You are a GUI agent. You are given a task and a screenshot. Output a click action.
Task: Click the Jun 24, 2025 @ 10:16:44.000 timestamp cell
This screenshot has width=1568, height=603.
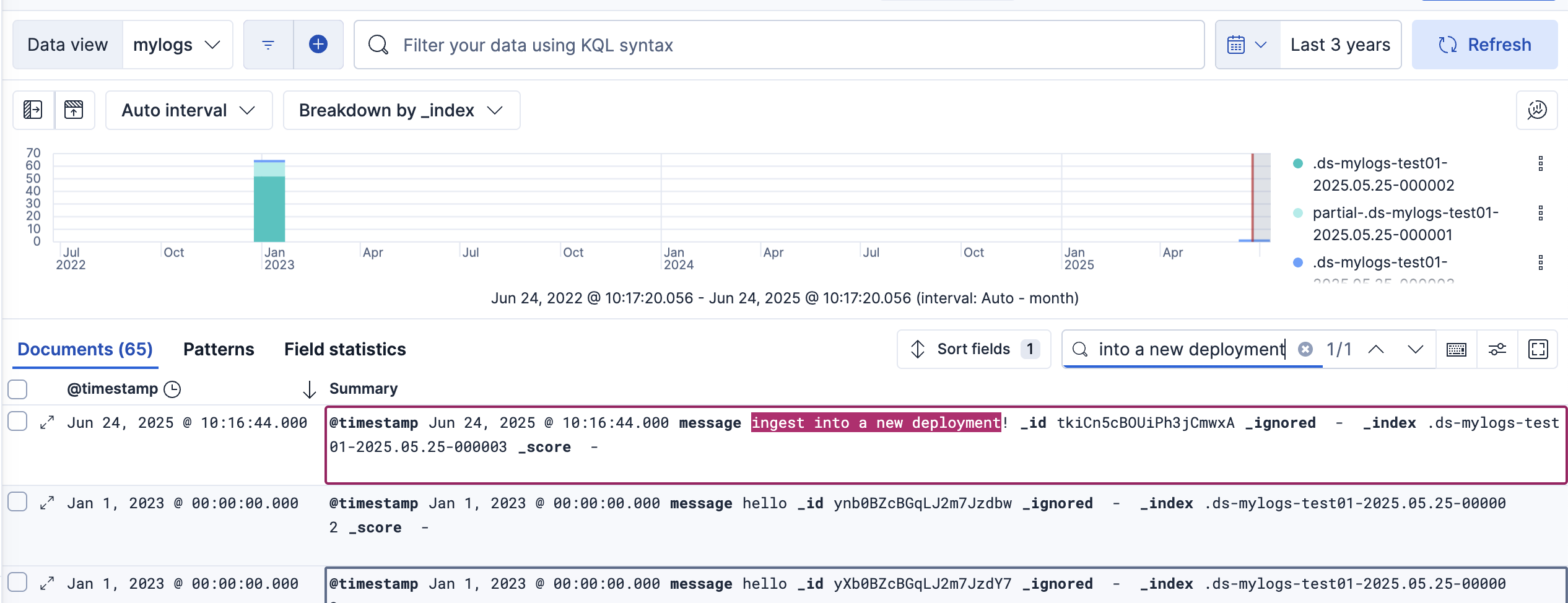coord(187,423)
